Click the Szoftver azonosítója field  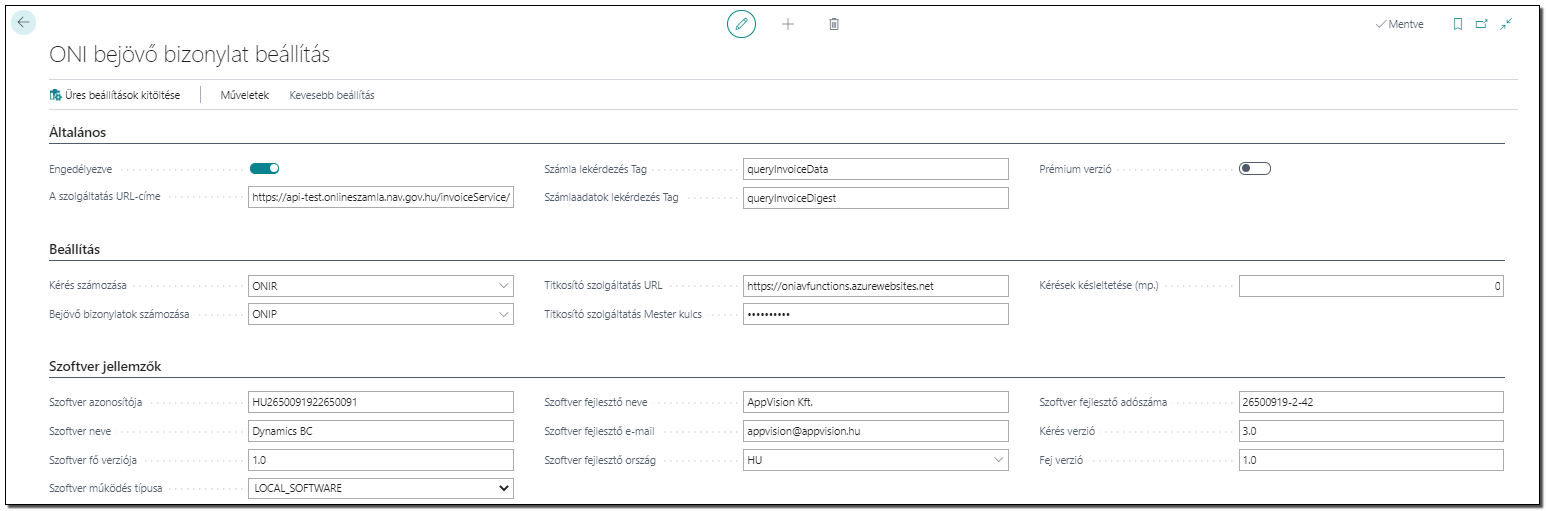(380, 402)
